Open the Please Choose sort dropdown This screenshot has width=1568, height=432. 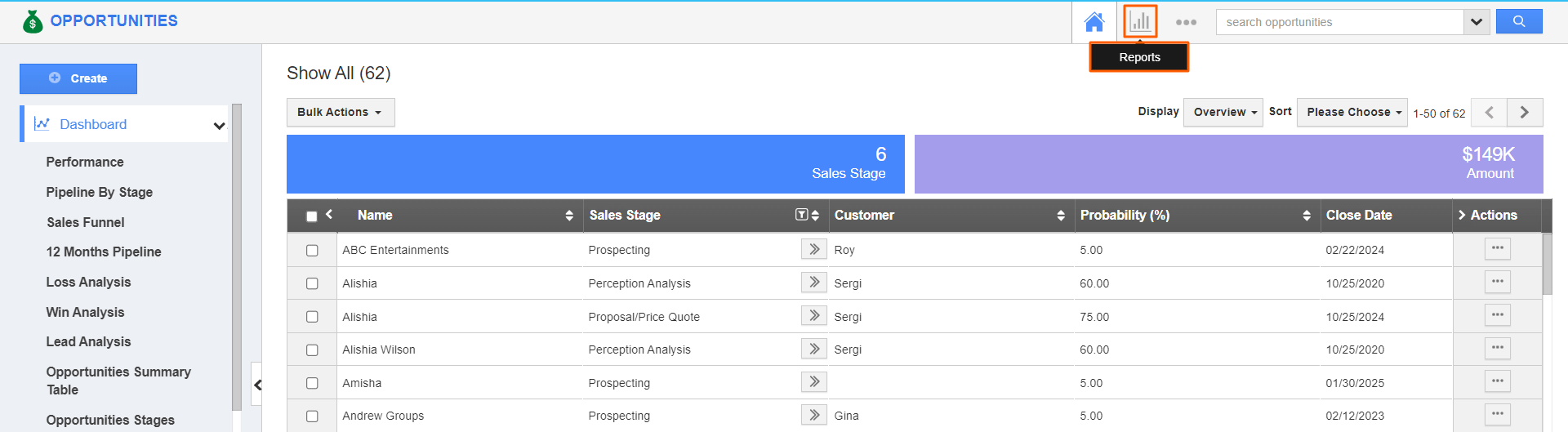tap(1352, 113)
